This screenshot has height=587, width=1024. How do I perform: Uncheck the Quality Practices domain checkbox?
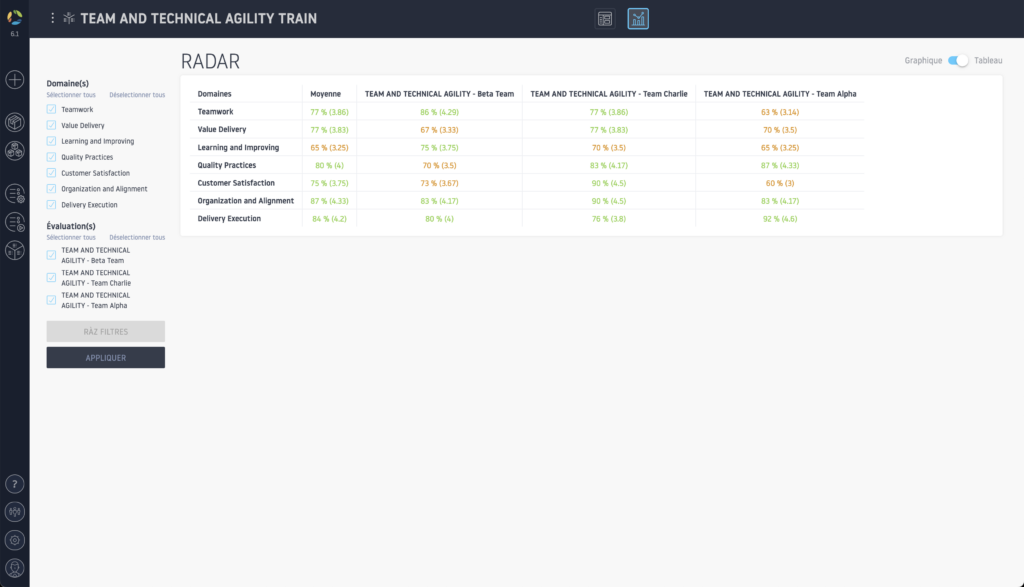coord(51,157)
